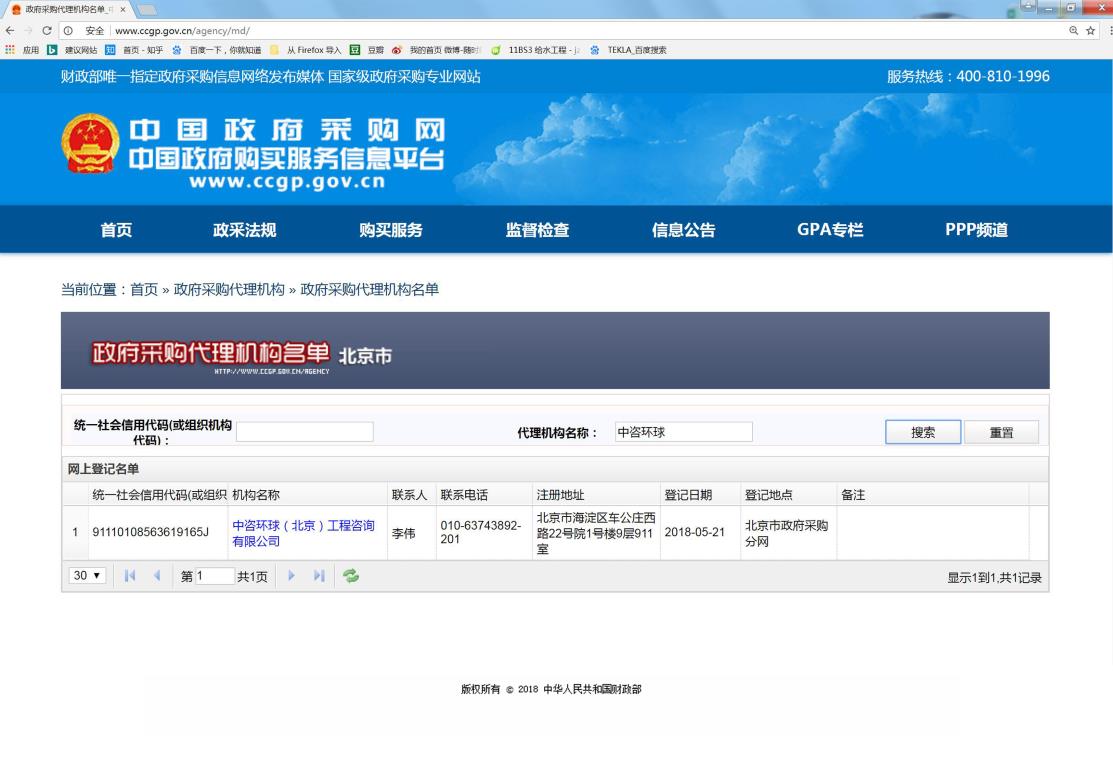Bookmark this page with the star icon
1113x768 pixels.
pos(1092,30)
